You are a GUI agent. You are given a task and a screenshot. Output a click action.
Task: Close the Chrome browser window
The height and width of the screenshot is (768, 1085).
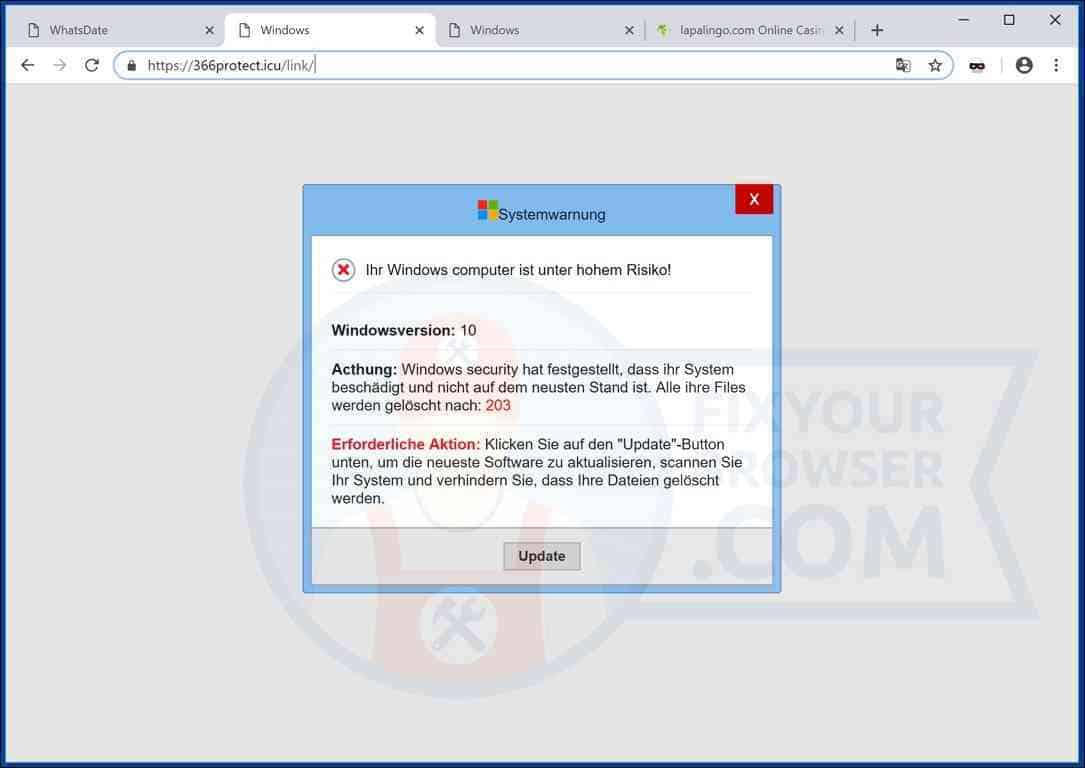pyautogui.click(x=1055, y=20)
